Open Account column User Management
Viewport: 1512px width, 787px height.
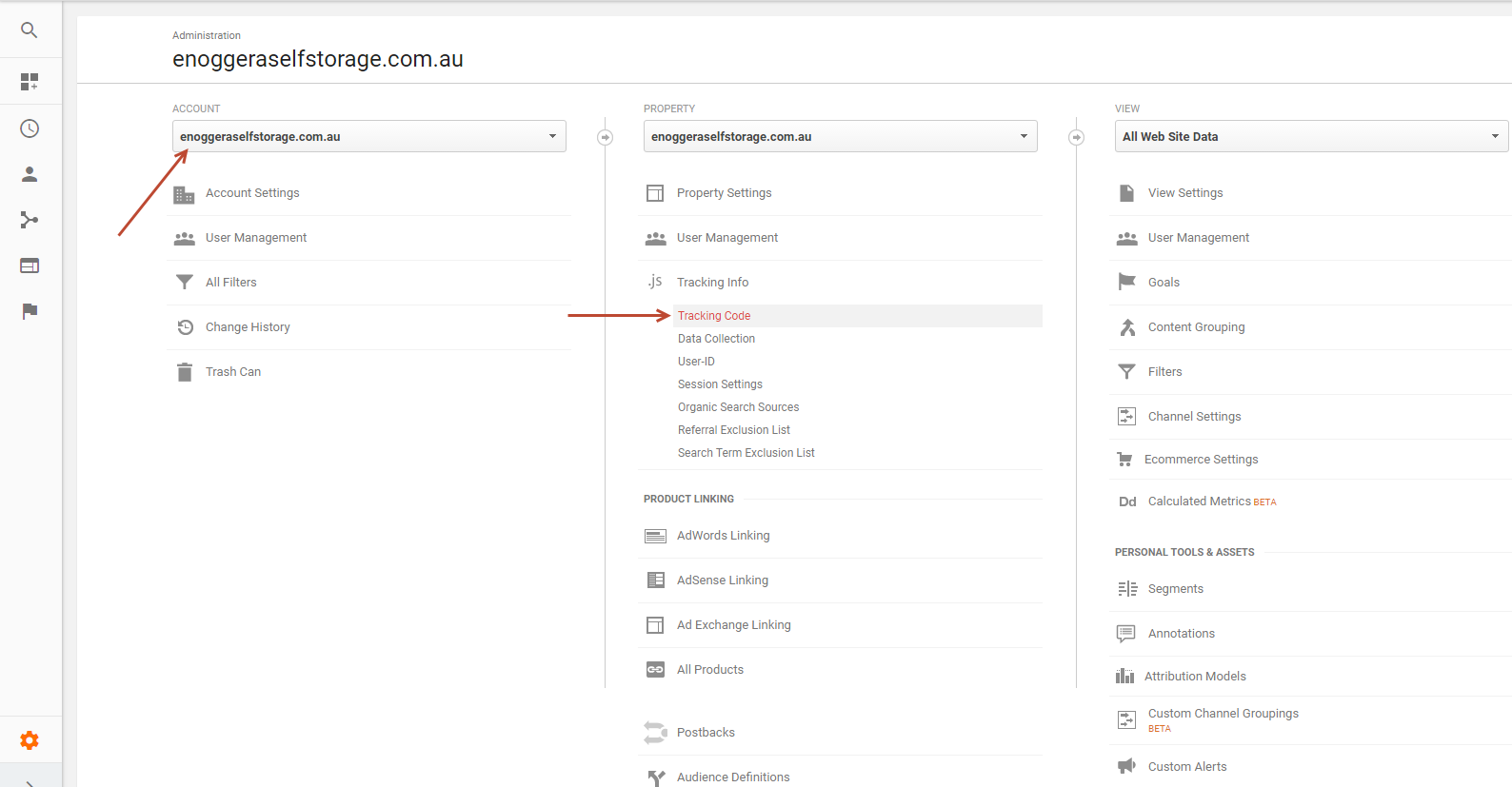[x=256, y=238]
